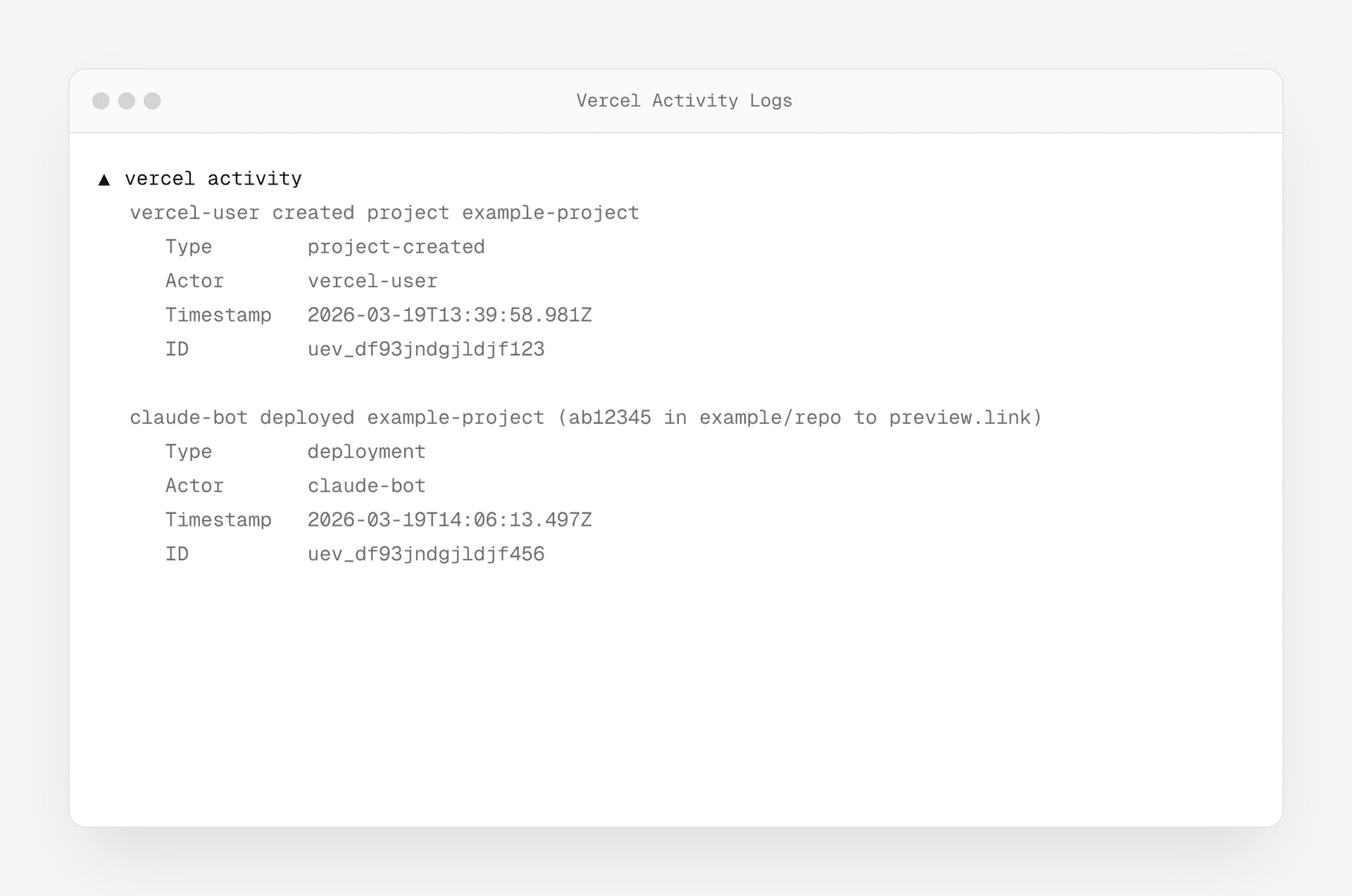1352x896 pixels.
Task: Select the timestamp ending in 58.981Z
Action: point(449,315)
